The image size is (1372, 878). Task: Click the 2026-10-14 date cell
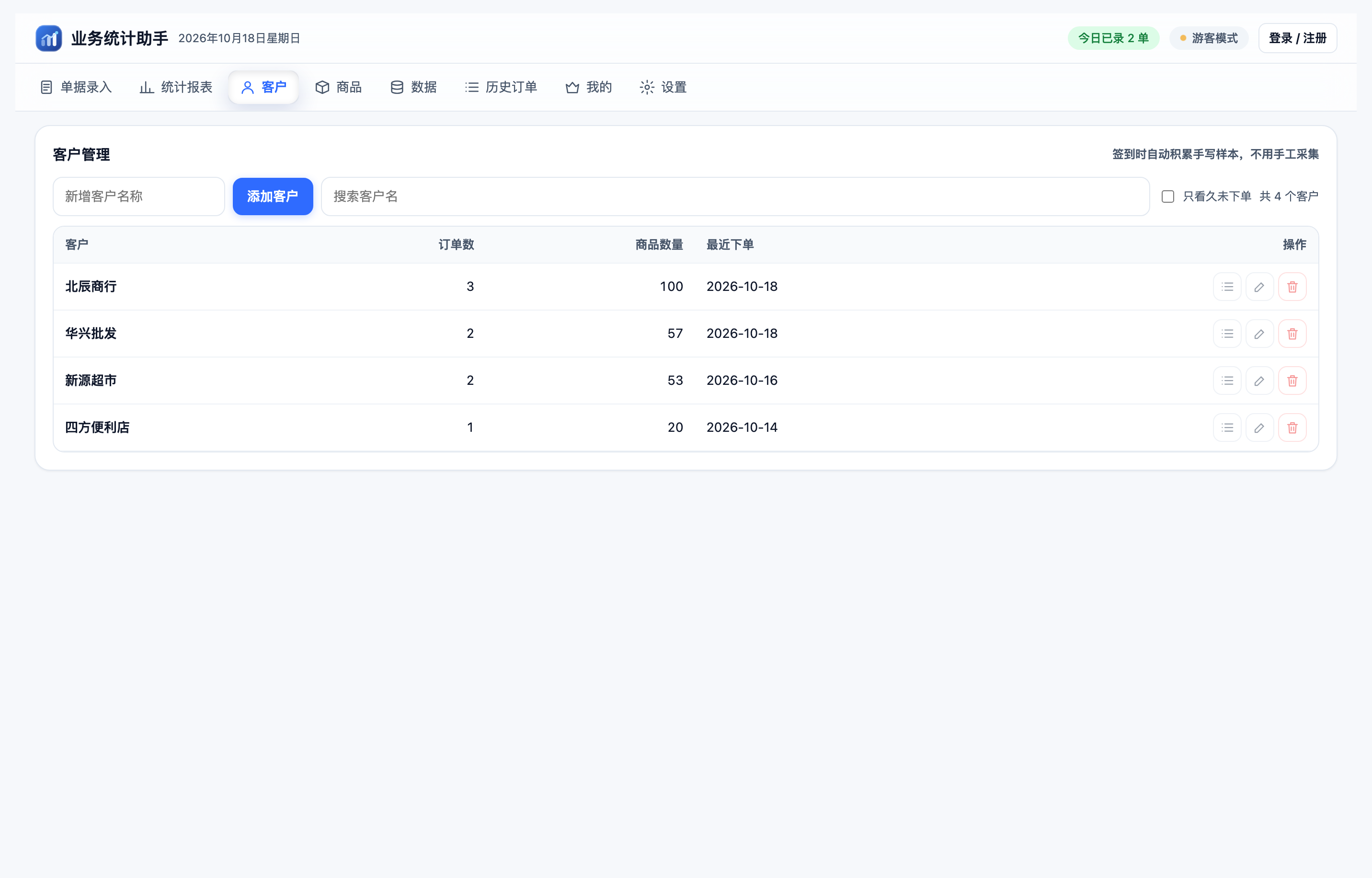[742, 427]
